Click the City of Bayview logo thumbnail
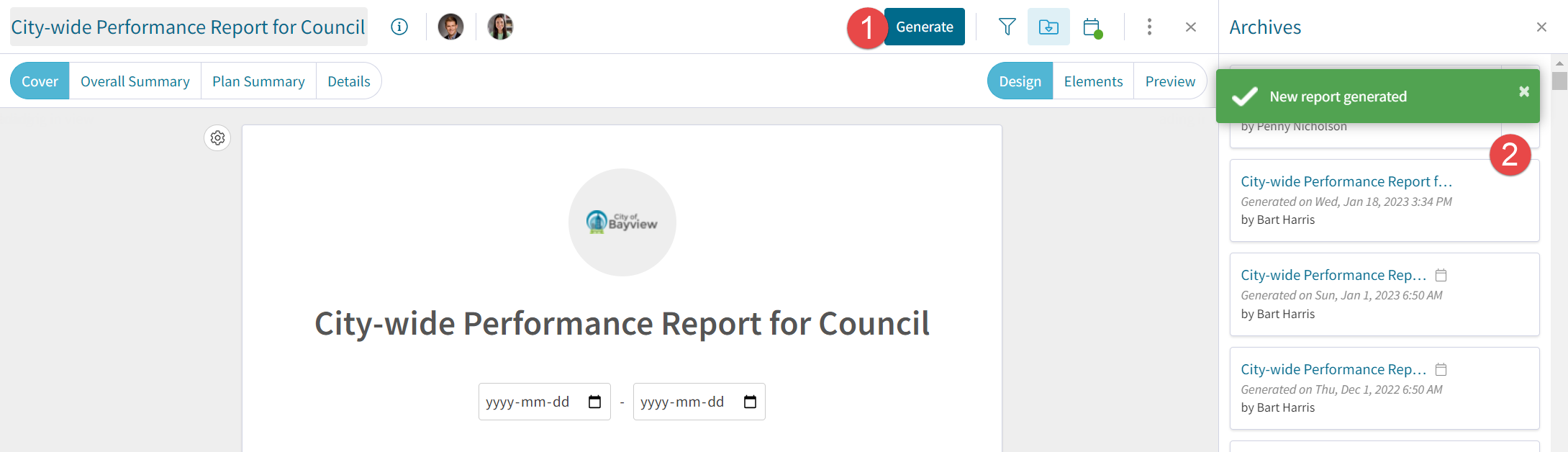The height and width of the screenshot is (452, 1568). pyautogui.click(x=622, y=222)
